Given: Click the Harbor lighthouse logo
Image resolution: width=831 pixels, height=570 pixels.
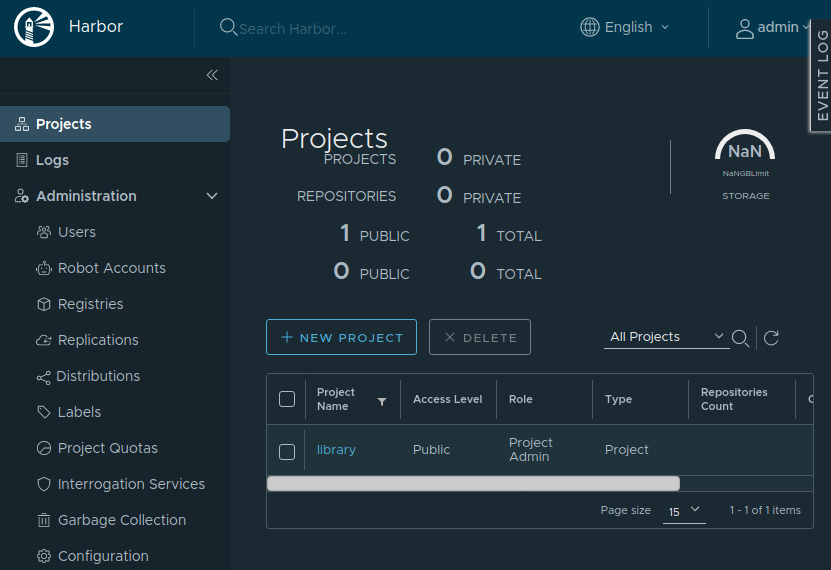Looking at the screenshot, I should [x=34, y=26].
